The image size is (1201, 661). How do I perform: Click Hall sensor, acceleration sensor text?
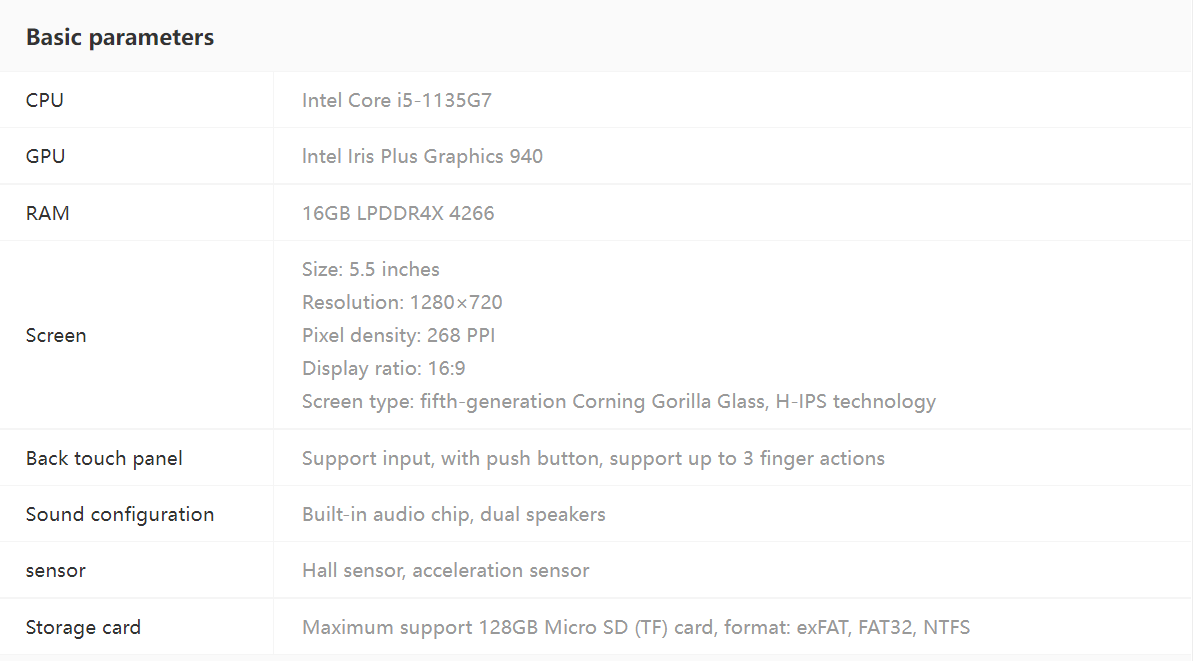(x=446, y=570)
